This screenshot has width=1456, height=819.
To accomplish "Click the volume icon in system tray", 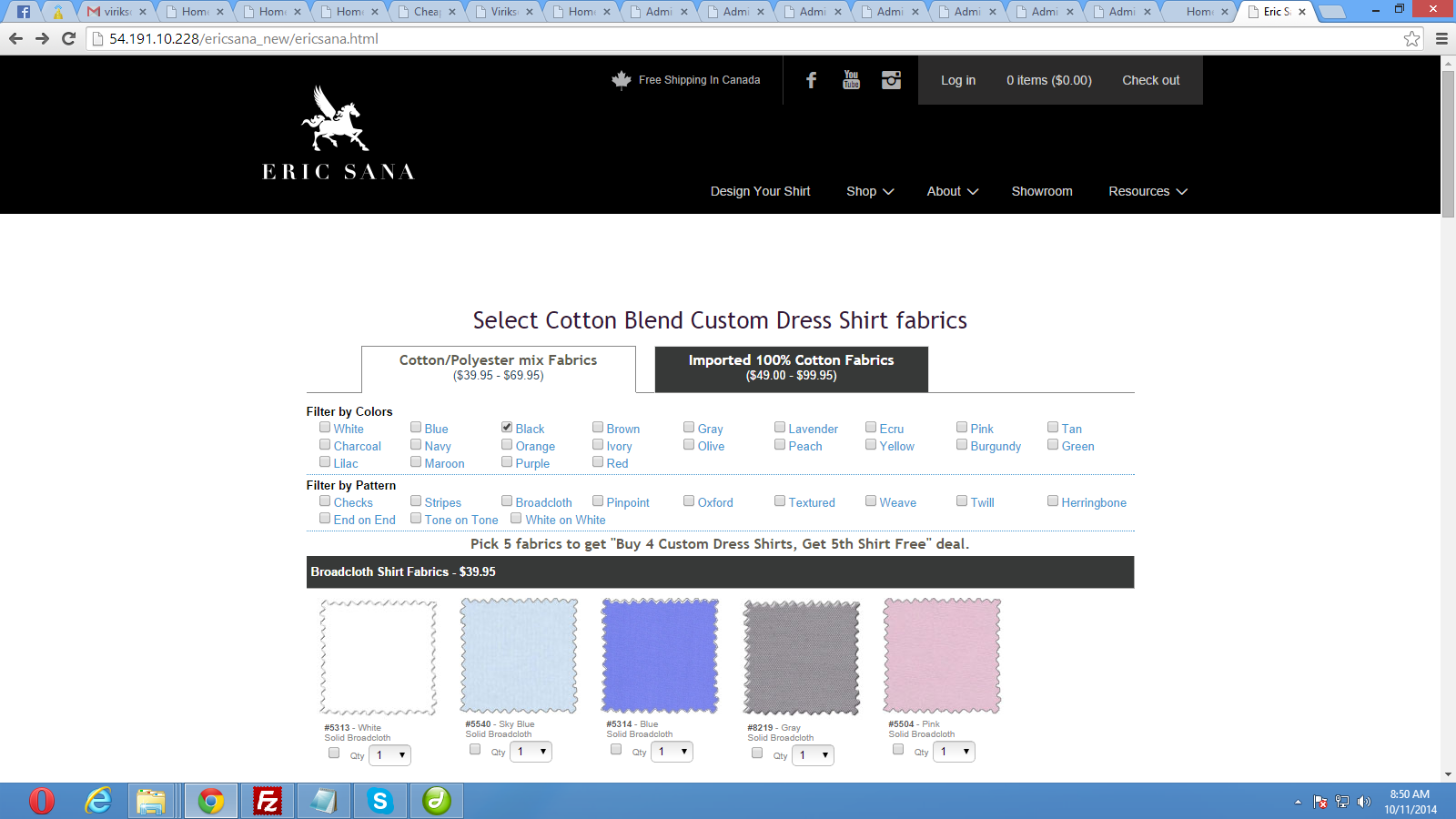I will pos(1363,802).
